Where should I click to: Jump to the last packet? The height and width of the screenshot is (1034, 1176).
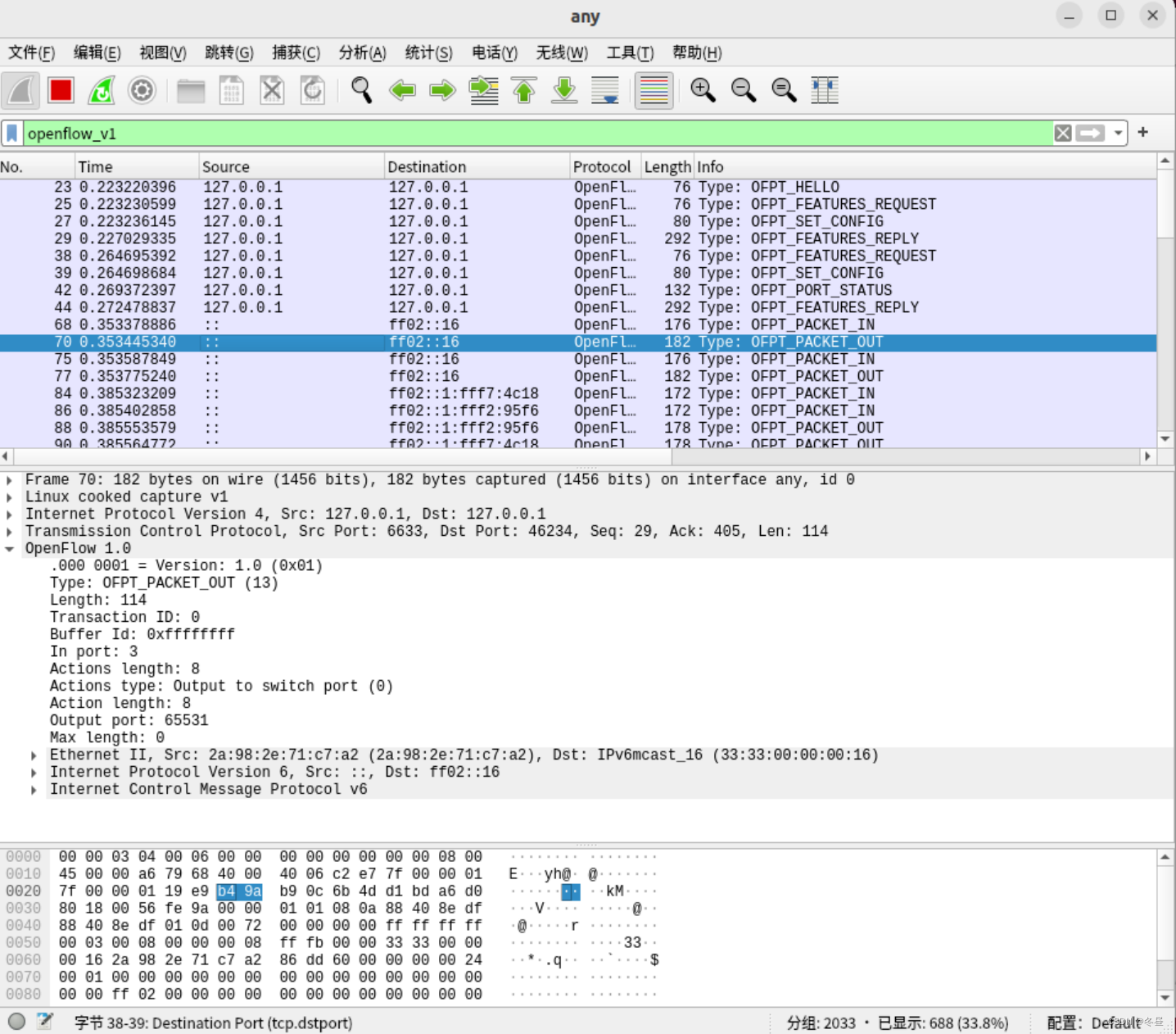pyautogui.click(x=564, y=90)
